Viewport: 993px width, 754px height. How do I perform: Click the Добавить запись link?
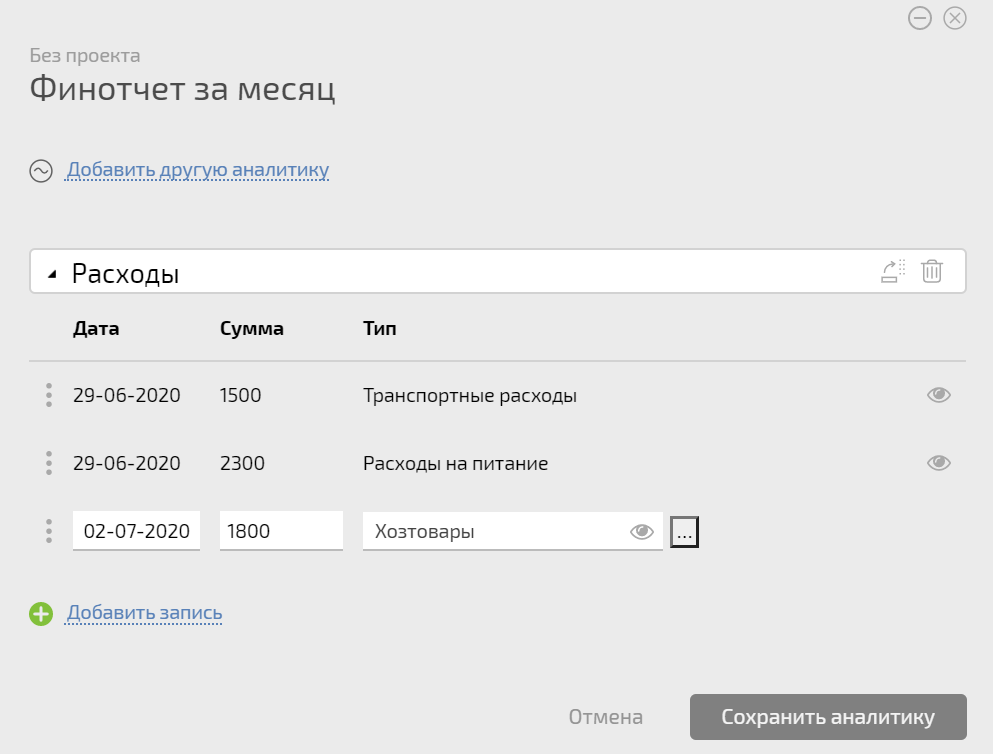pyautogui.click(x=144, y=613)
